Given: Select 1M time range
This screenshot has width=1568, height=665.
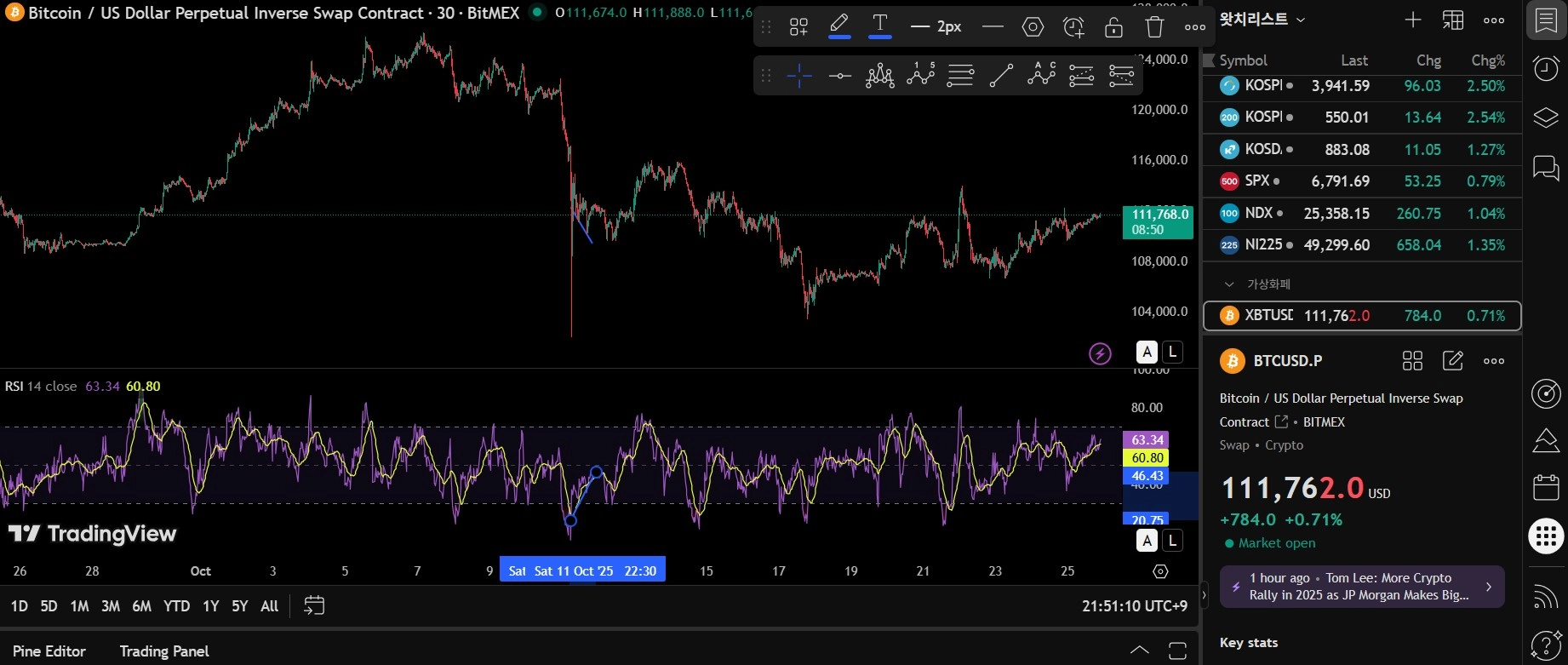Looking at the screenshot, I should tap(79, 606).
